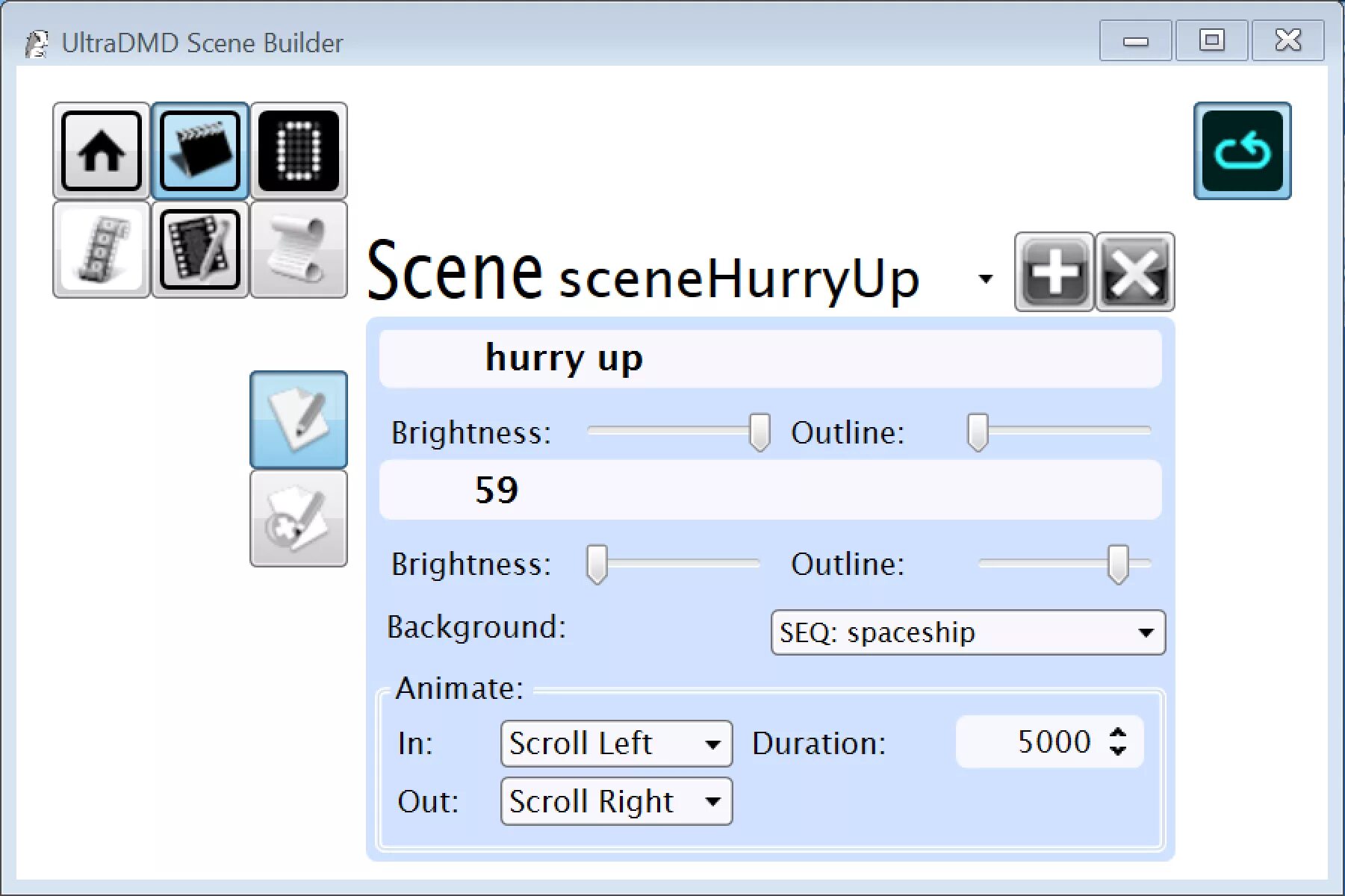The width and height of the screenshot is (1345, 896).
Task: Increase Duration with the up stepper arrow
Action: click(x=1117, y=734)
